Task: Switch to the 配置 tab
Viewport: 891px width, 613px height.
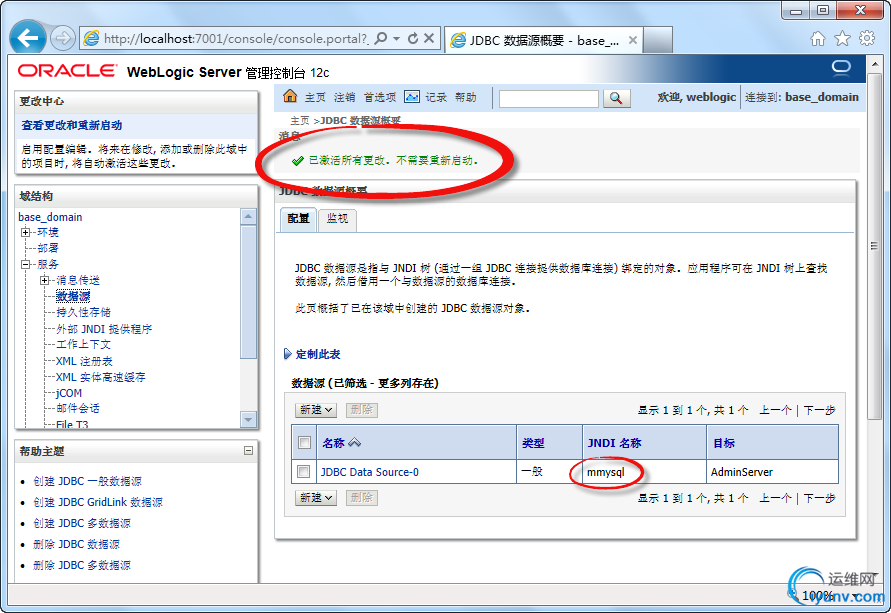Action: click(298, 219)
